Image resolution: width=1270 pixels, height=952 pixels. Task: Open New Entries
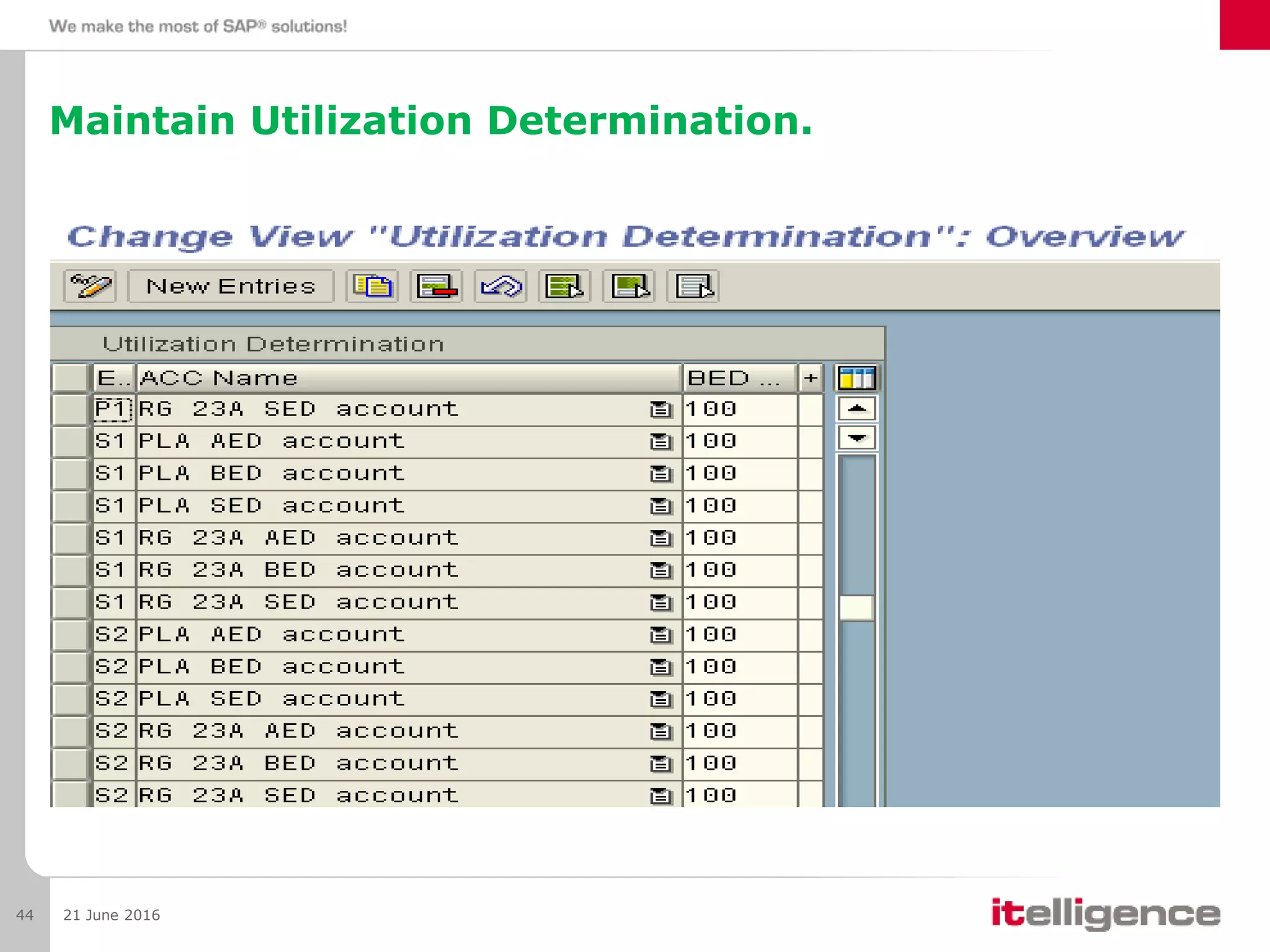[x=231, y=286]
